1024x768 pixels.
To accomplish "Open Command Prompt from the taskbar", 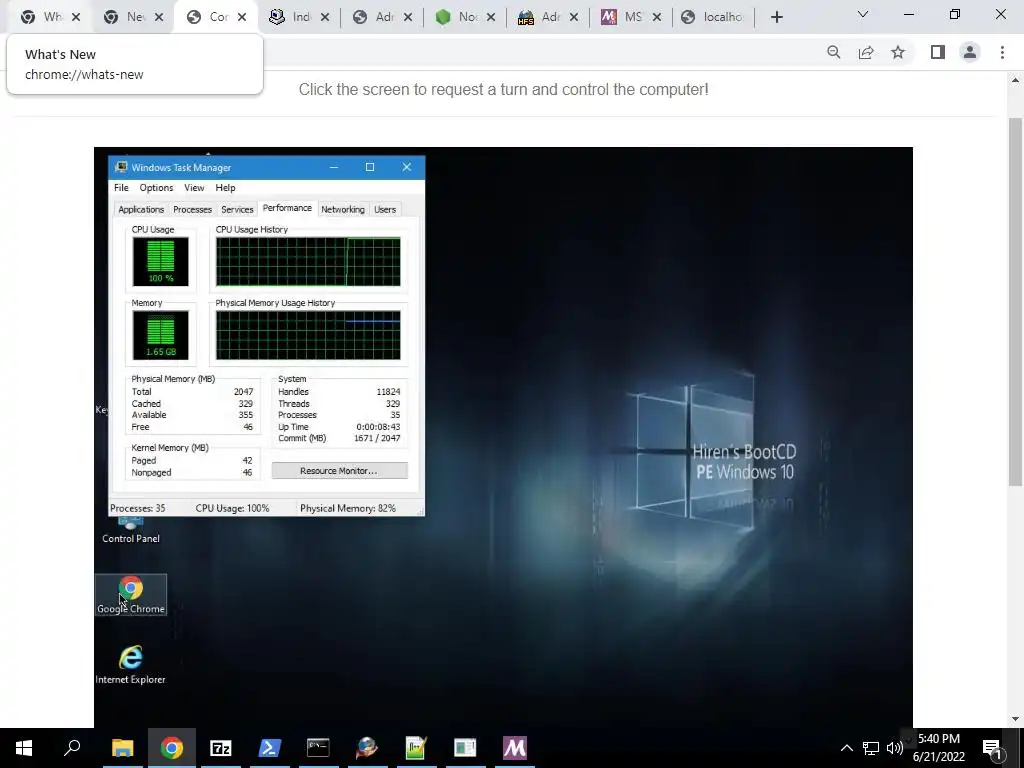I will [318, 748].
